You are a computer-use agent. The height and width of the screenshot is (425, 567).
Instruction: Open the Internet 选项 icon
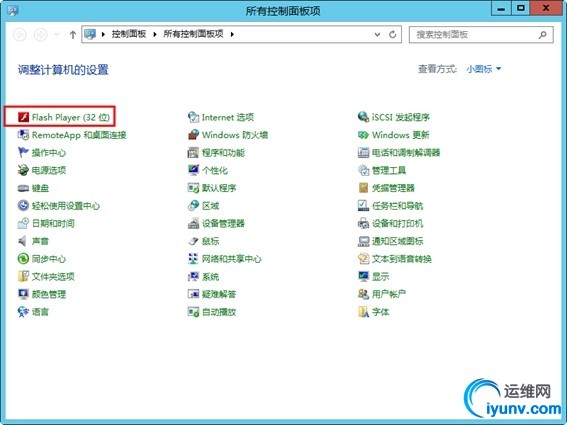tap(193, 117)
